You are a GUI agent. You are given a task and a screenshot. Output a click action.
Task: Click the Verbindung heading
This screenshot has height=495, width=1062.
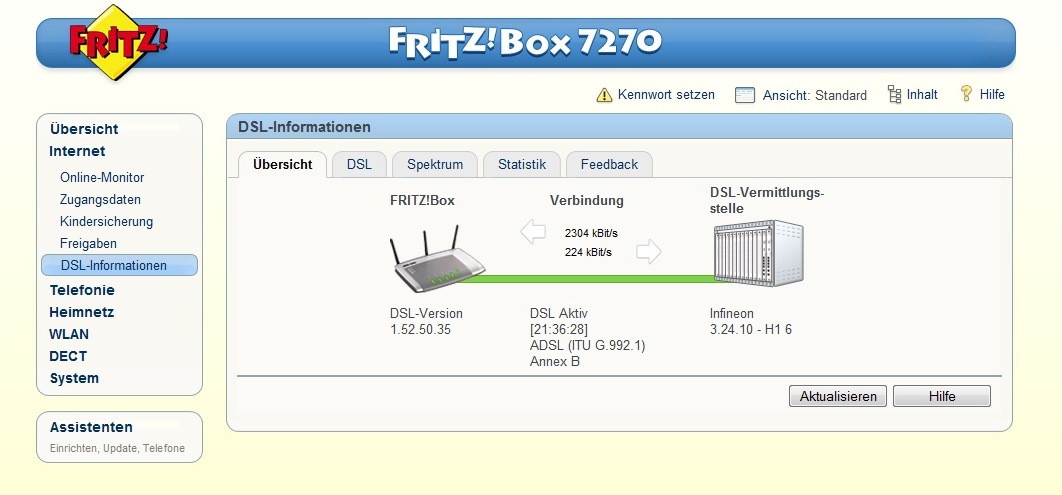[587, 200]
